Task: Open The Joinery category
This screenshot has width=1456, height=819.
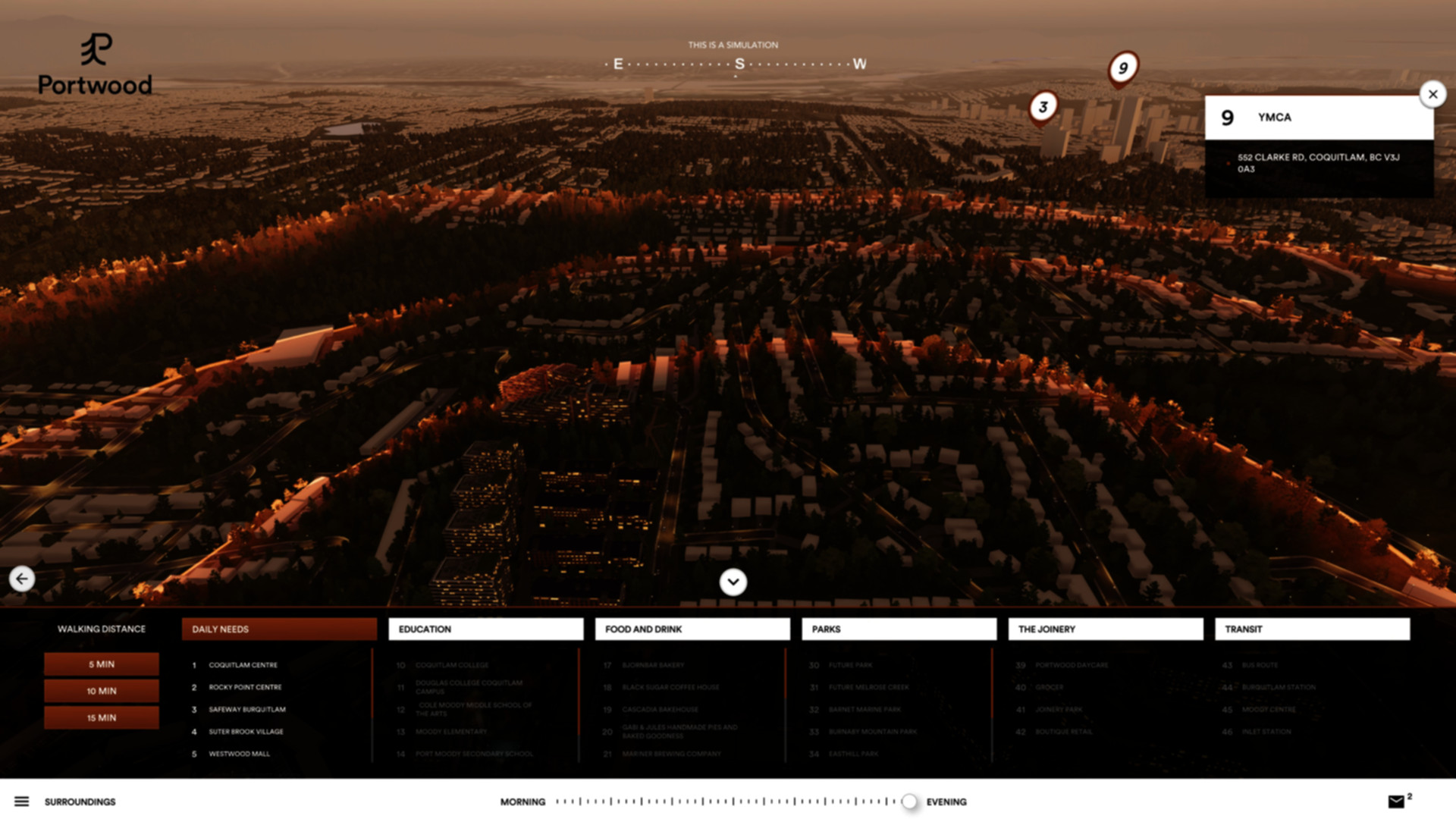Action: (1106, 629)
